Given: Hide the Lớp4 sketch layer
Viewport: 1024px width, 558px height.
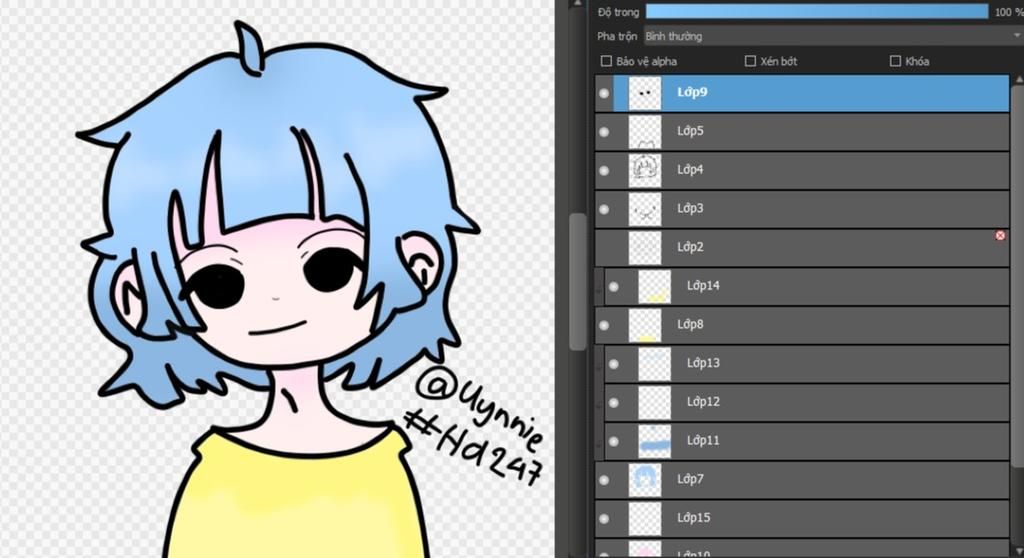Looking at the screenshot, I should point(604,170).
